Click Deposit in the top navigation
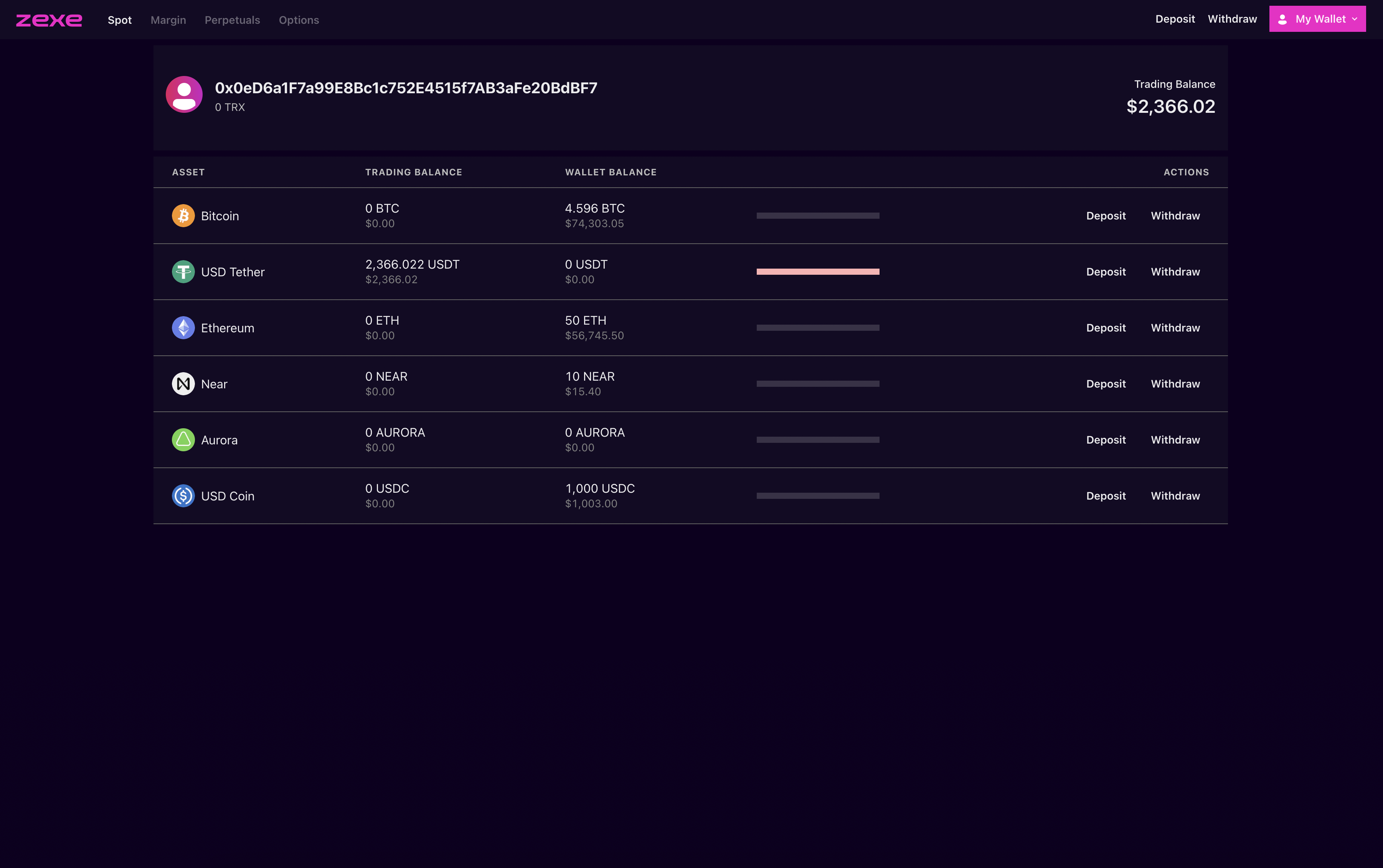1383x868 pixels. point(1175,19)
